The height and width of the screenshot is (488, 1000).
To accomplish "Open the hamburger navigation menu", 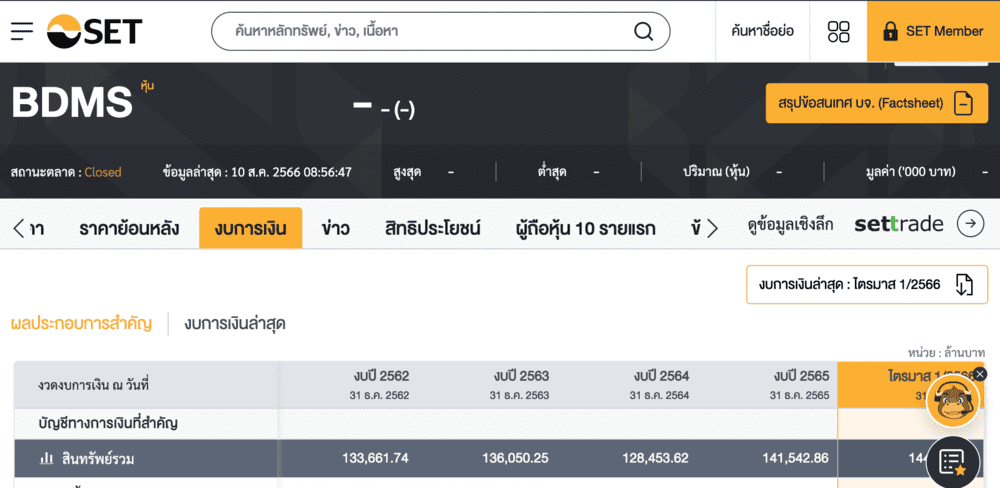I will [22, 31].
